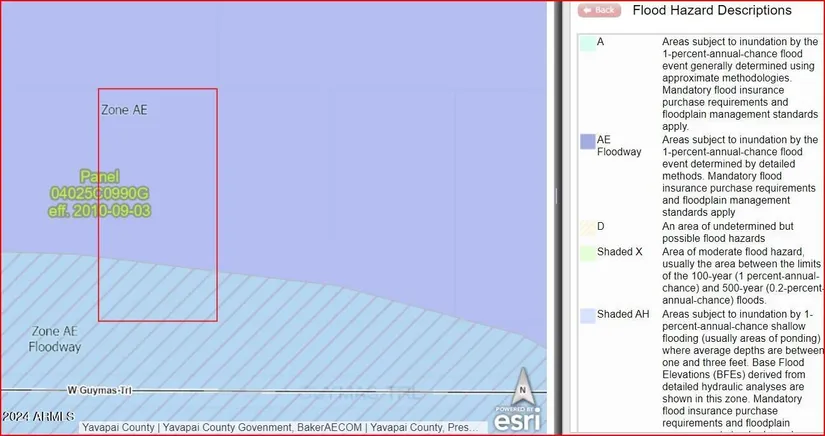Click the Zone AE map label
825x436 pixels.
pos(124,110)
